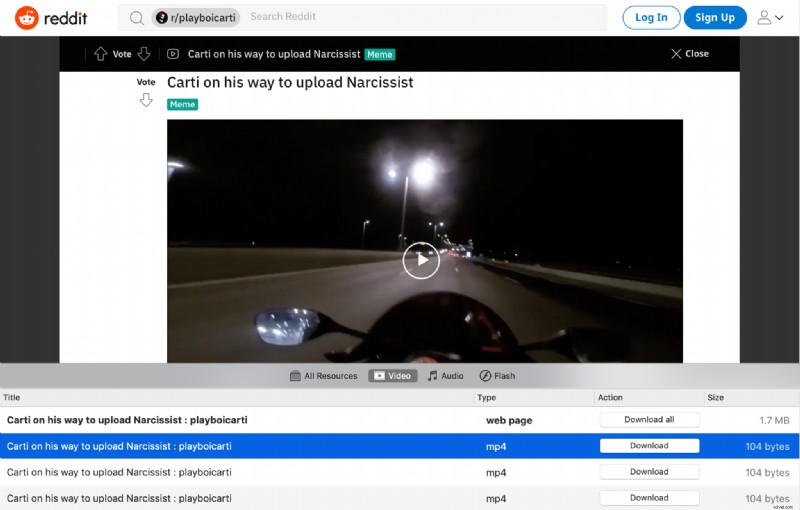Upvote using the arrow in the black header
This screenshot has width=800, height=510.
click(x=101, y=54)
